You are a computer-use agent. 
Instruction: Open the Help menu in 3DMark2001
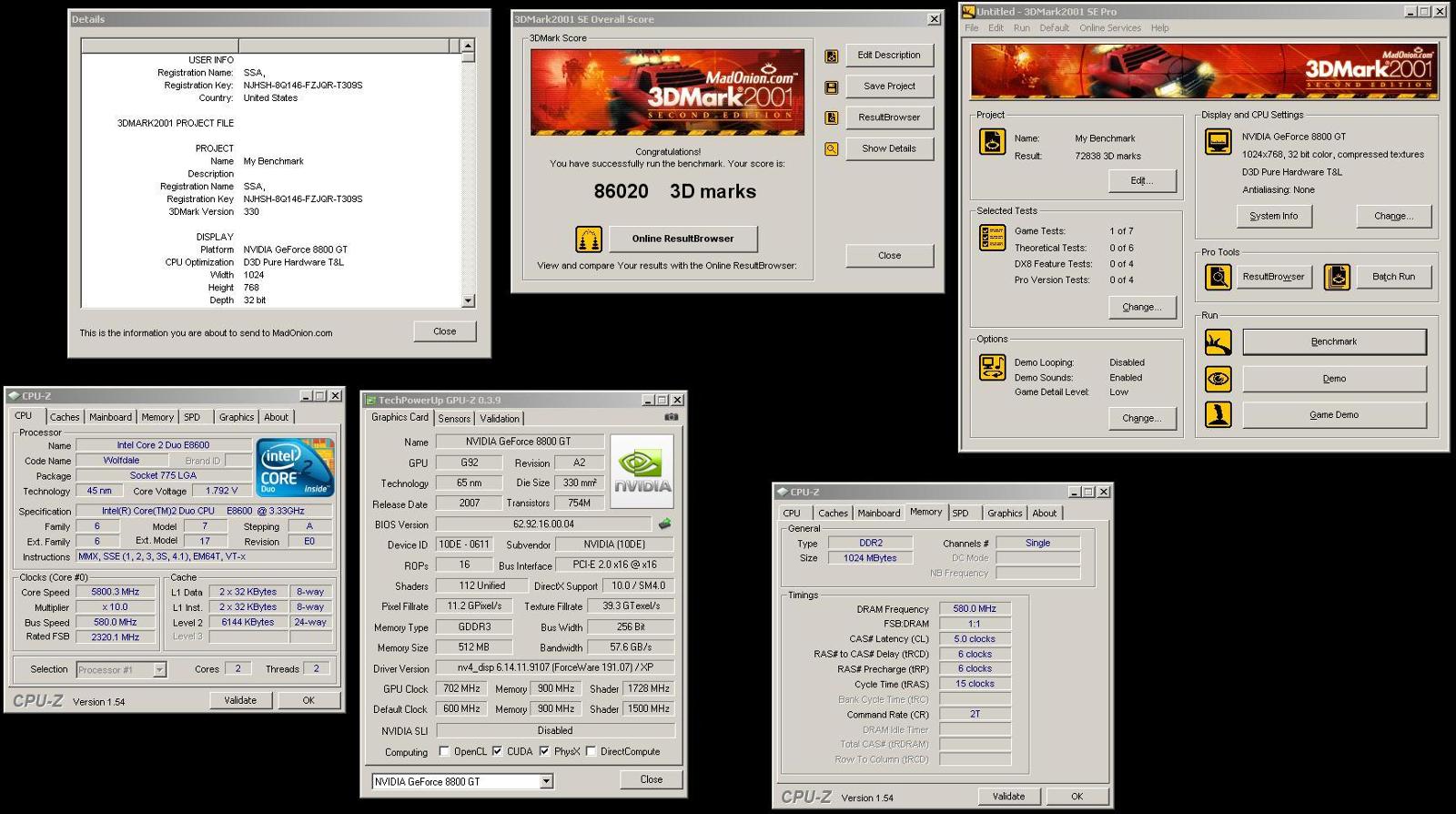(x=1159, y=28)
